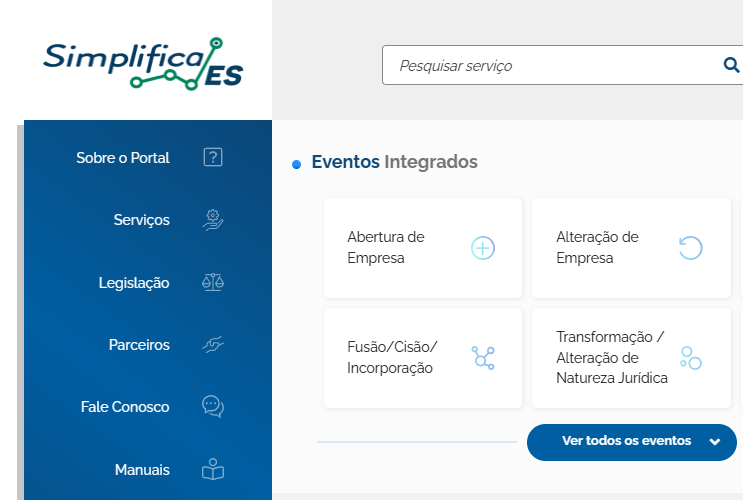
Task: Click the scales icon beside Legislação
Action: 213,282
